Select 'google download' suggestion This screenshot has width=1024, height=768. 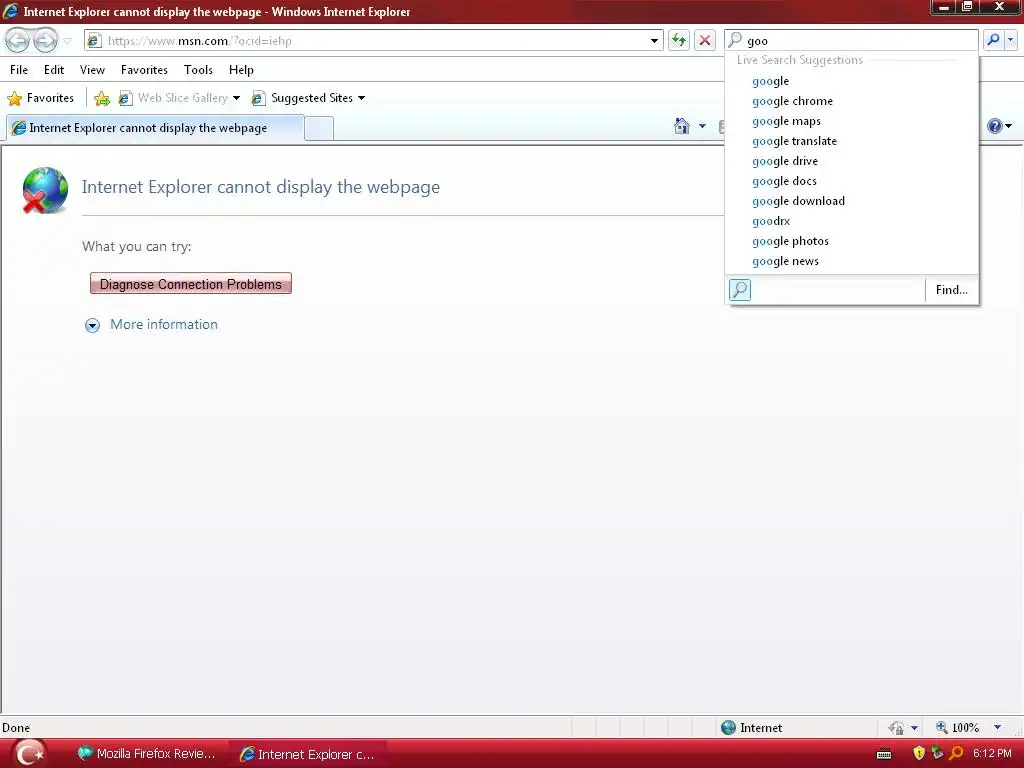tap(852, 201)
